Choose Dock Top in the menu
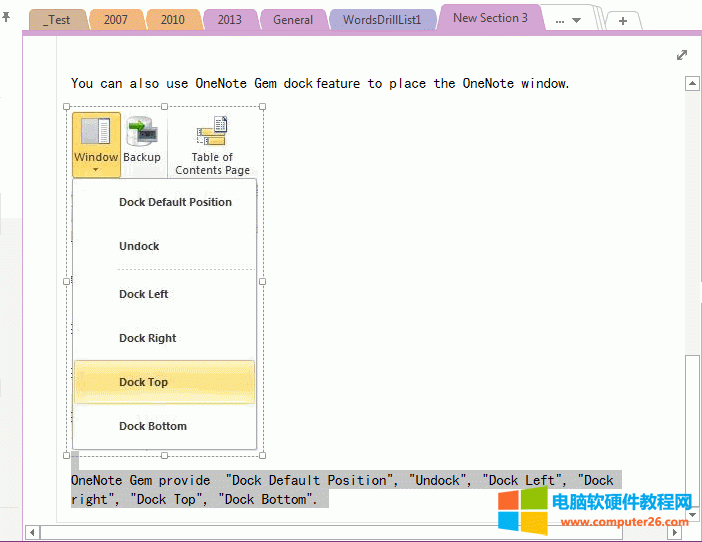The image size is (702, 542). (x=144, y=382)
